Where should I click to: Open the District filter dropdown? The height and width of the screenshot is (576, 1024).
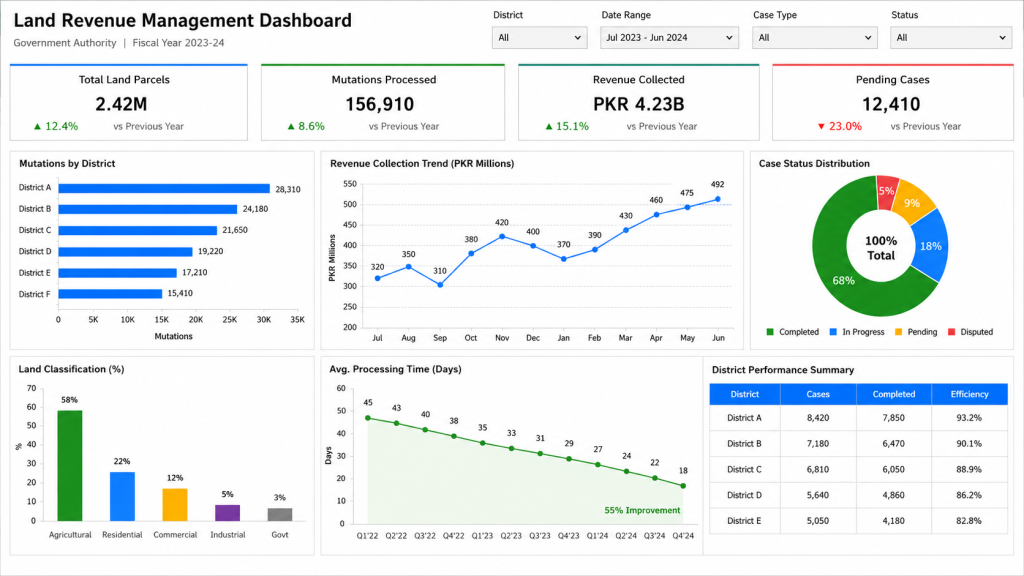(x=539, y=38)
